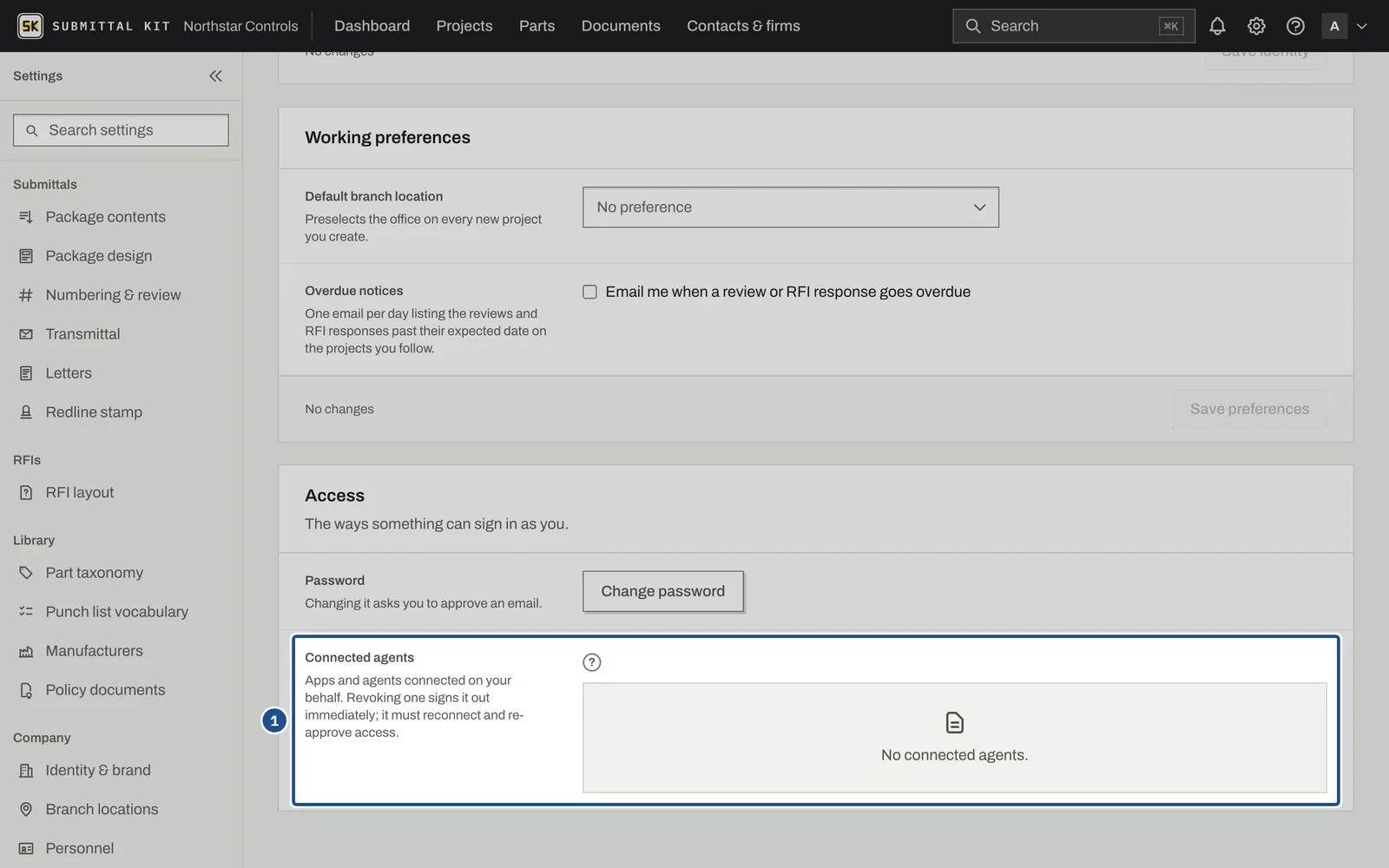Open Contacts & firms
1389x868 pixels.
(743, 26)
